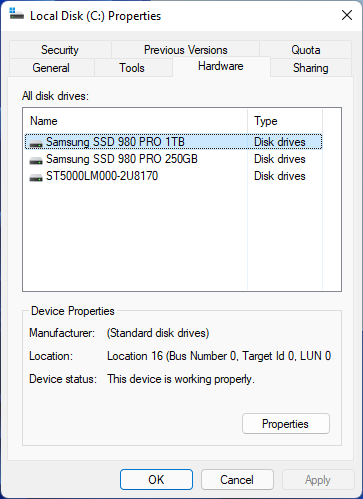
Task: Confirm with the OK button
Action: tap(156, 480)
